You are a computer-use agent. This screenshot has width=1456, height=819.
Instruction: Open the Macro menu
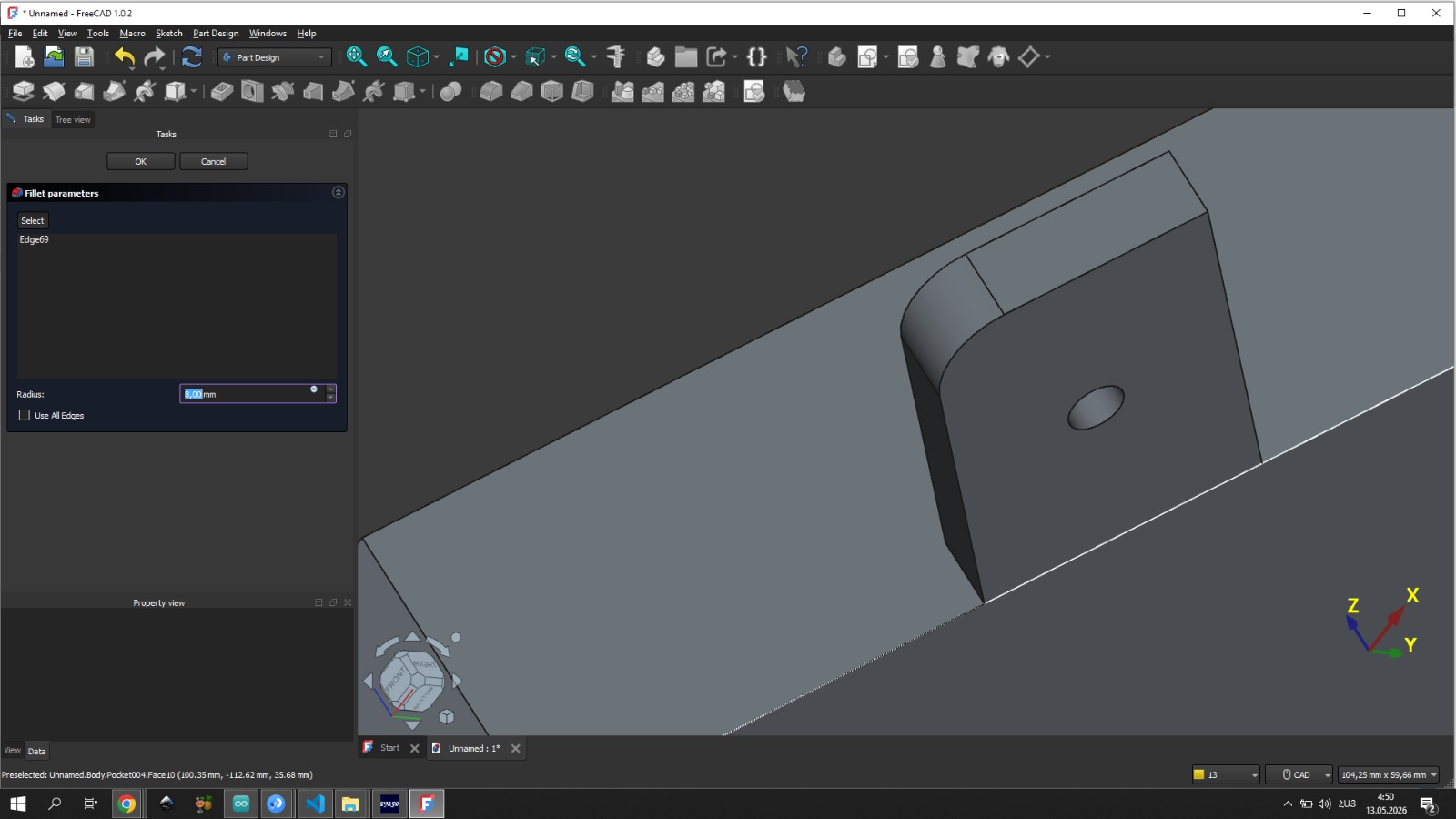point(133,34)
